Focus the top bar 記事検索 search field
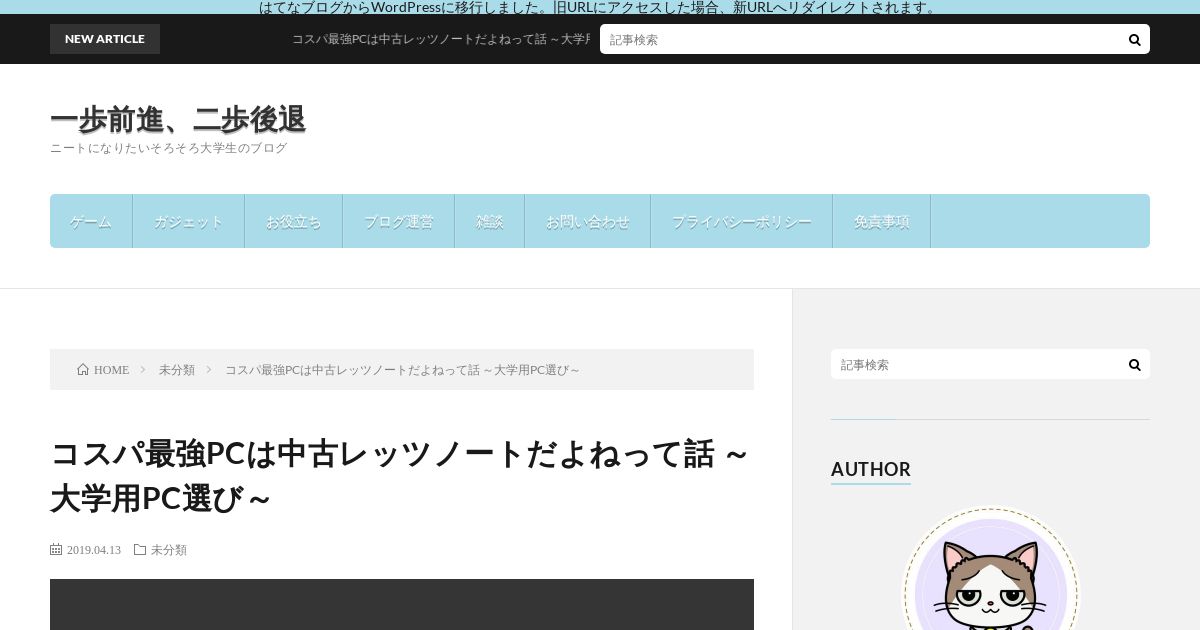 pos(860,39)
